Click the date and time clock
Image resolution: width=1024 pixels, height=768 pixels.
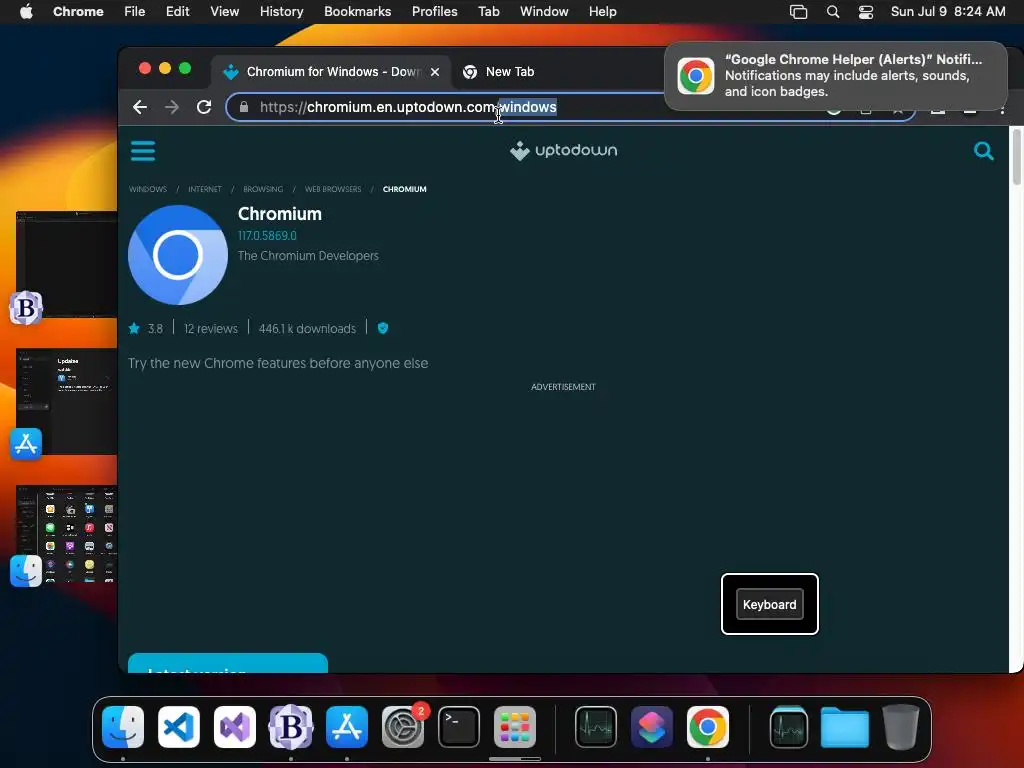coord(948,12)
